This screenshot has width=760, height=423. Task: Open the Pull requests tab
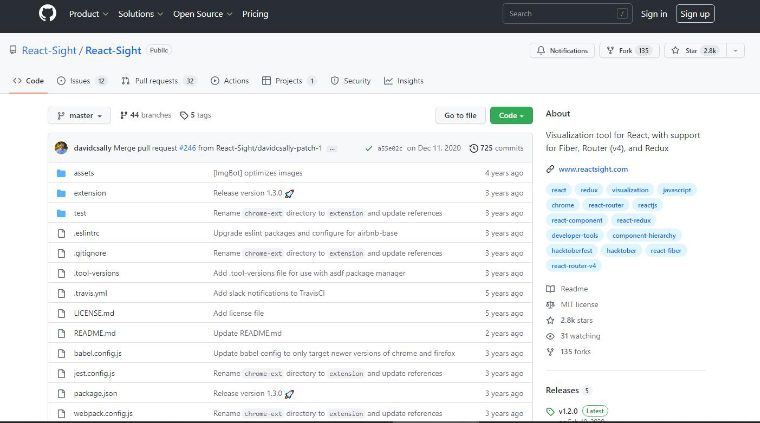(158, 81)
